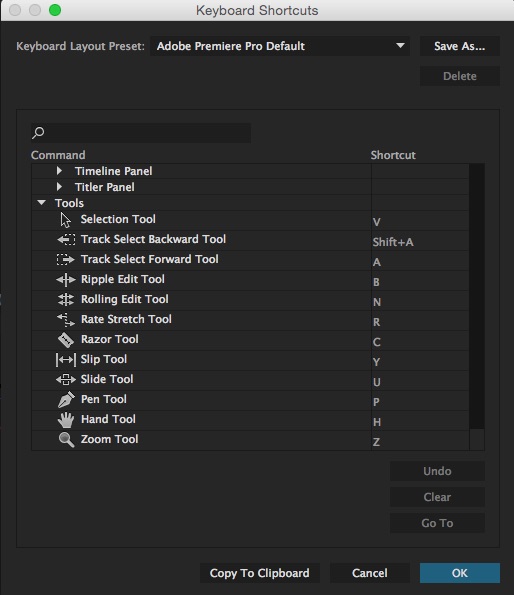Select the Hand Tool command label
The width and height of the screenshot is (514, 595).
coord(108,419)
